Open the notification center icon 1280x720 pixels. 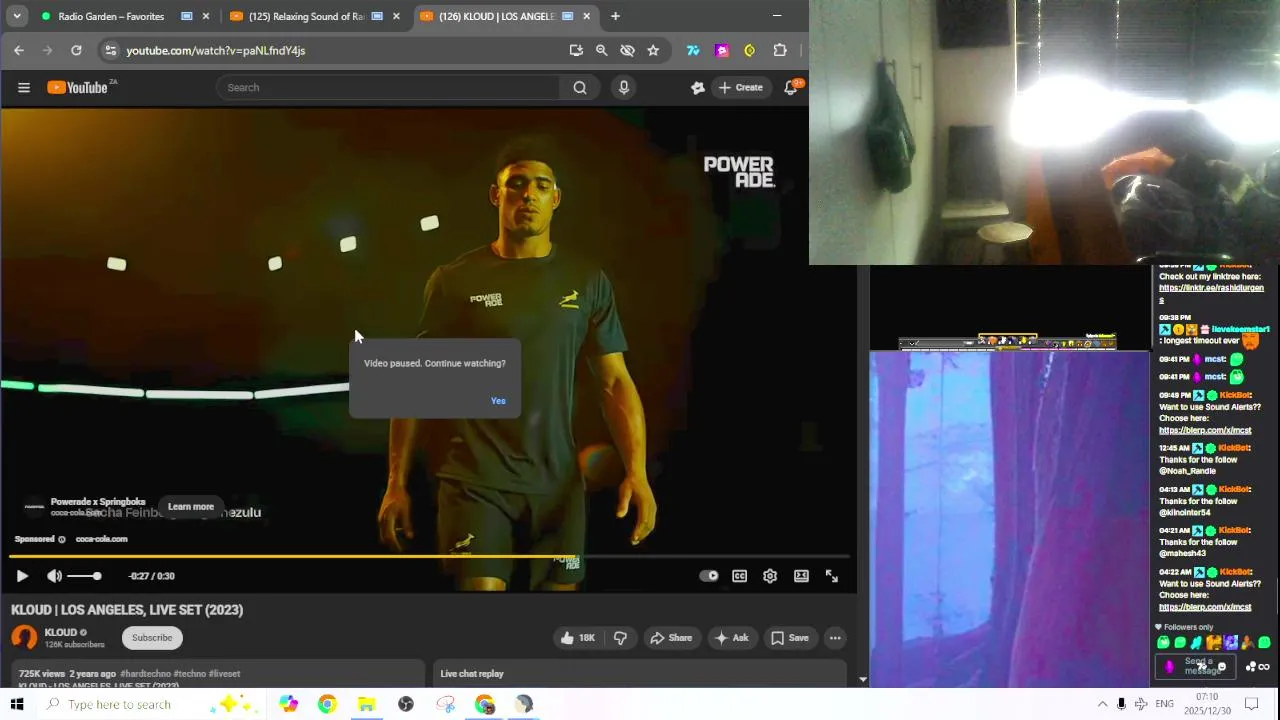point(1251,704)
